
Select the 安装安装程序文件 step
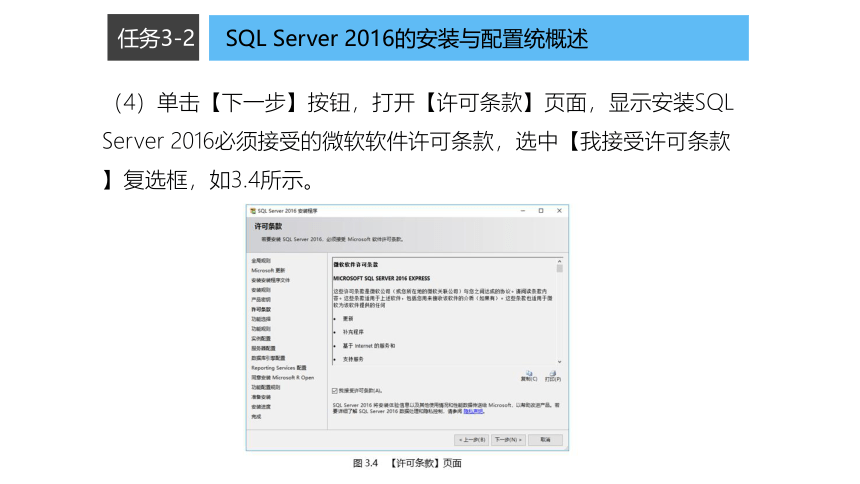270,280
